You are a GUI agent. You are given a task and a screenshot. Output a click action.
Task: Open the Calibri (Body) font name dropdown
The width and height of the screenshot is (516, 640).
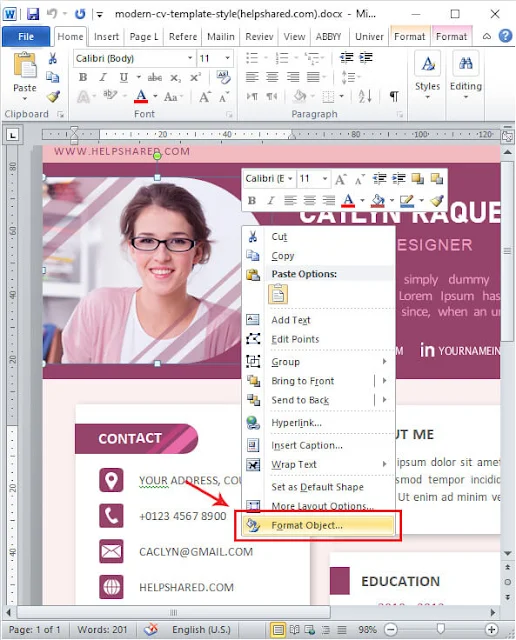pyautogui.click(x=190, y=58)
